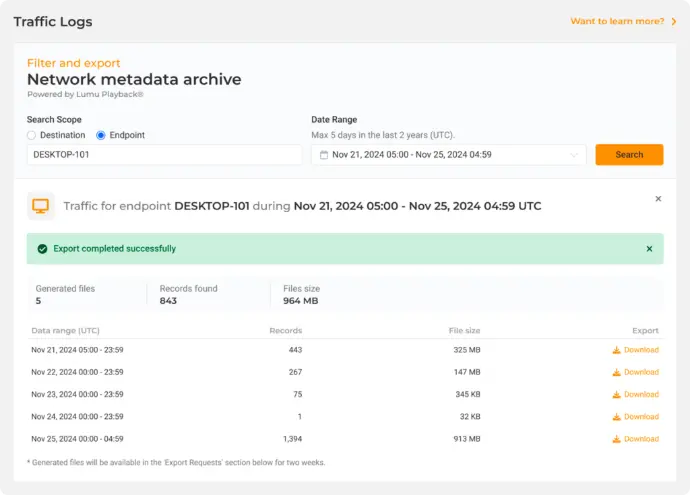Dismiss the export completed successfully banner

tap(649, 249)
